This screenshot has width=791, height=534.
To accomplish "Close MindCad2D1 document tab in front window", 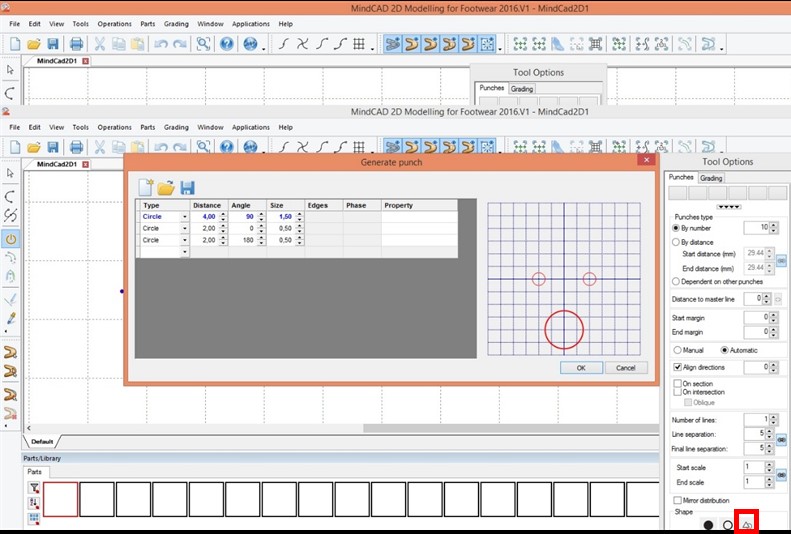I will click(86, 164).
